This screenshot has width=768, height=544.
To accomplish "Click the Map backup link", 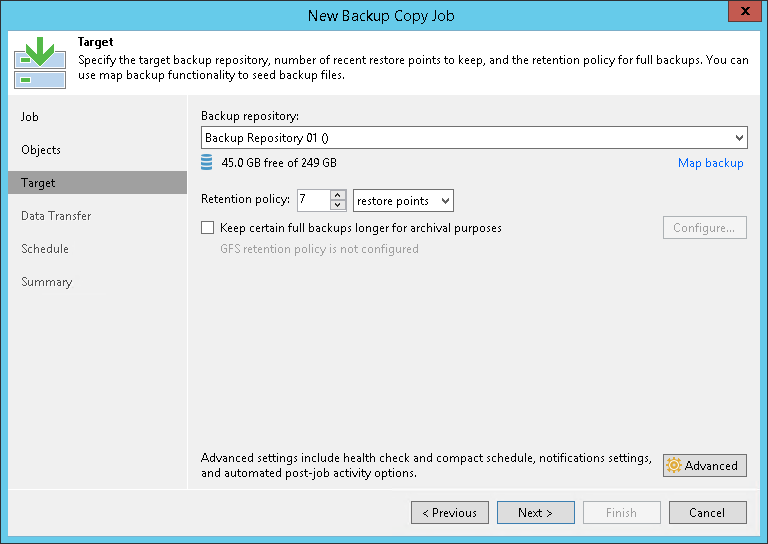I will 710,163.
